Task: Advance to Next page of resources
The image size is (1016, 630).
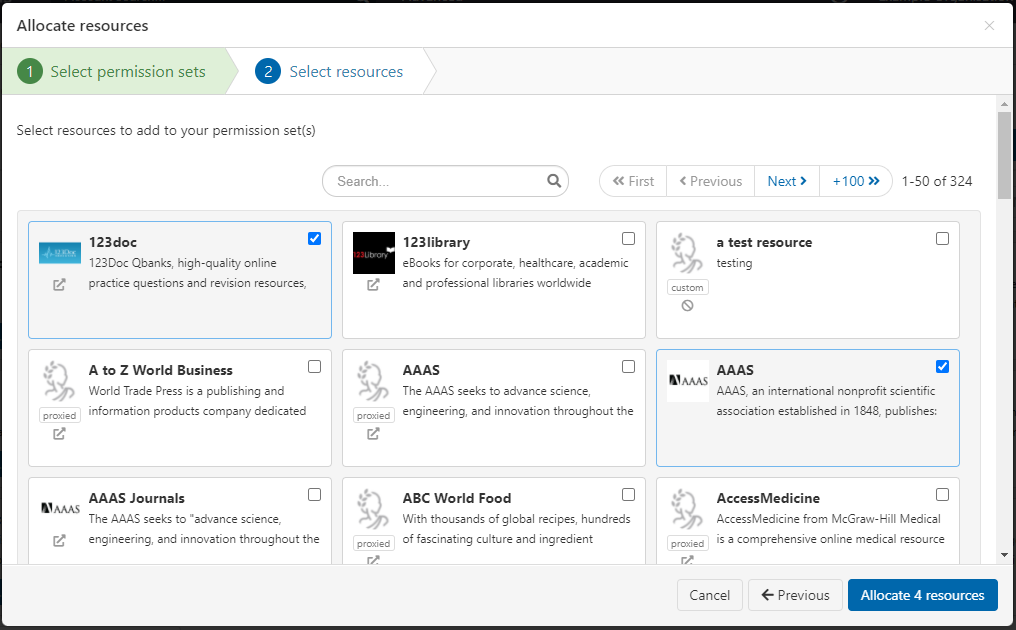Action: (787, 181)
